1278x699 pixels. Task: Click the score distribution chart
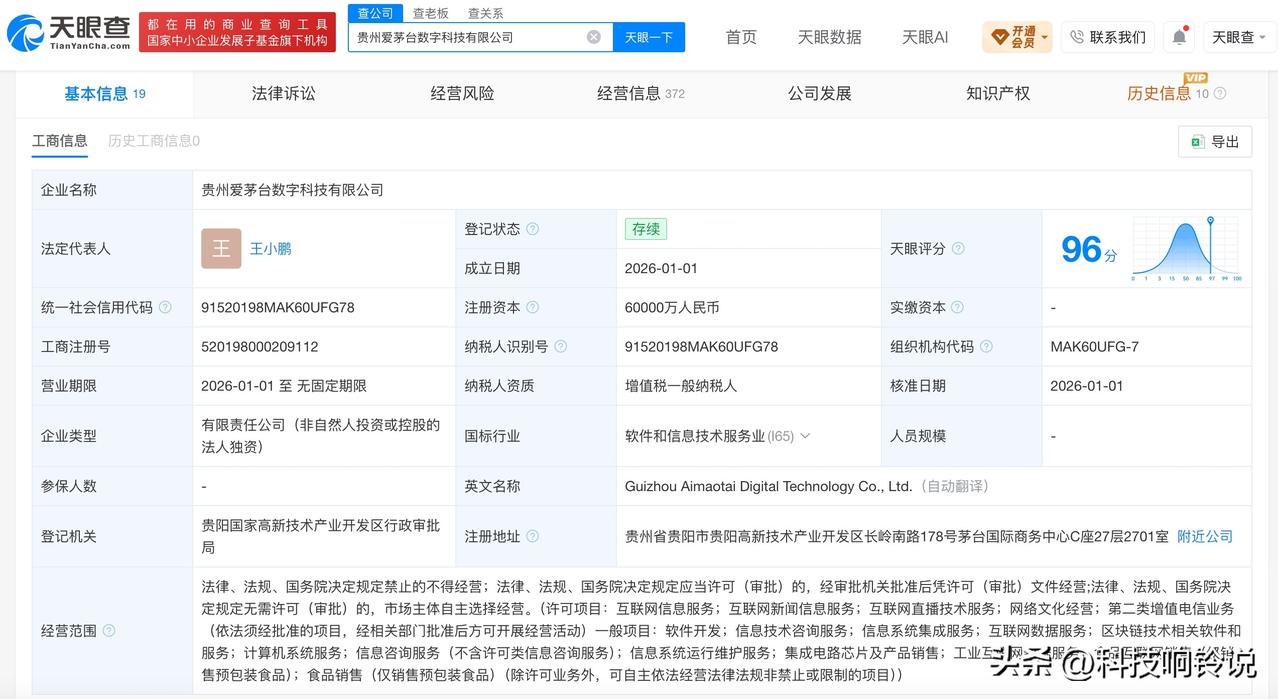coord(1186,248)
